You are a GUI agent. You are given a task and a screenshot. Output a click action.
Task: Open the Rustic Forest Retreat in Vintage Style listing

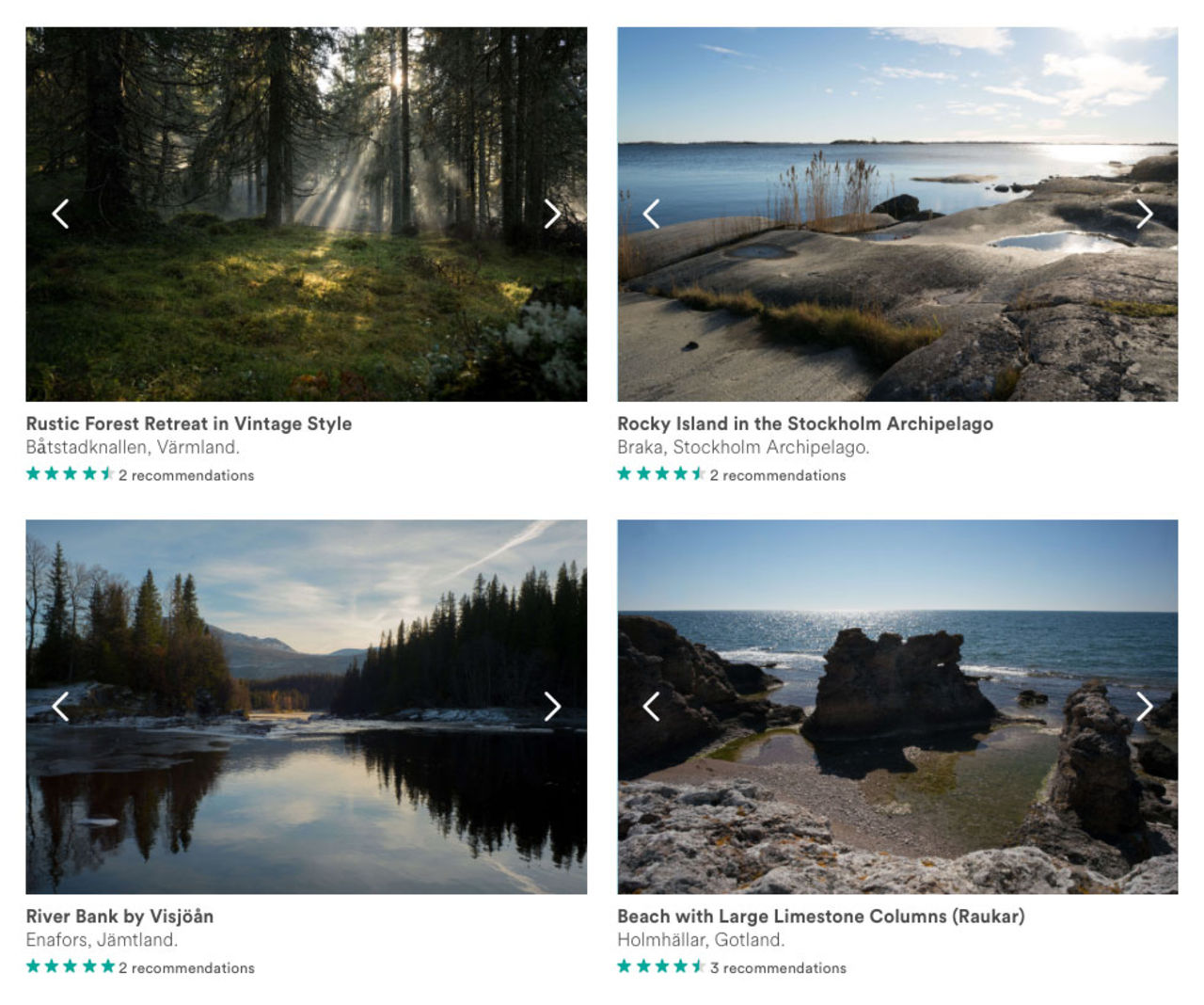point(188,423)
